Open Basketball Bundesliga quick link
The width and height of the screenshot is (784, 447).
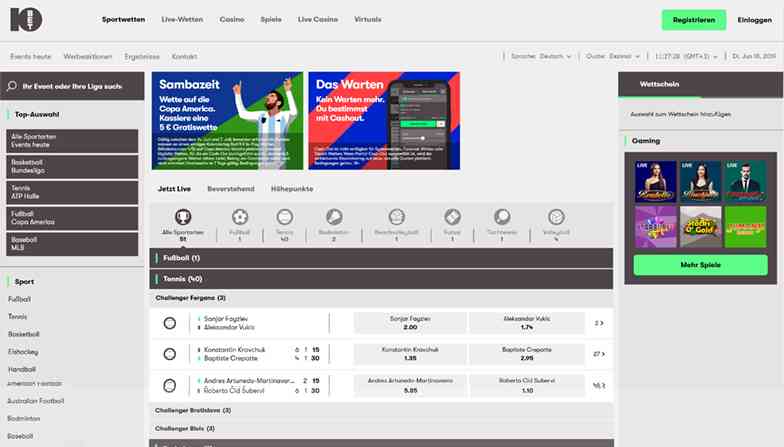pyautogui.click(x=72, y=167)
